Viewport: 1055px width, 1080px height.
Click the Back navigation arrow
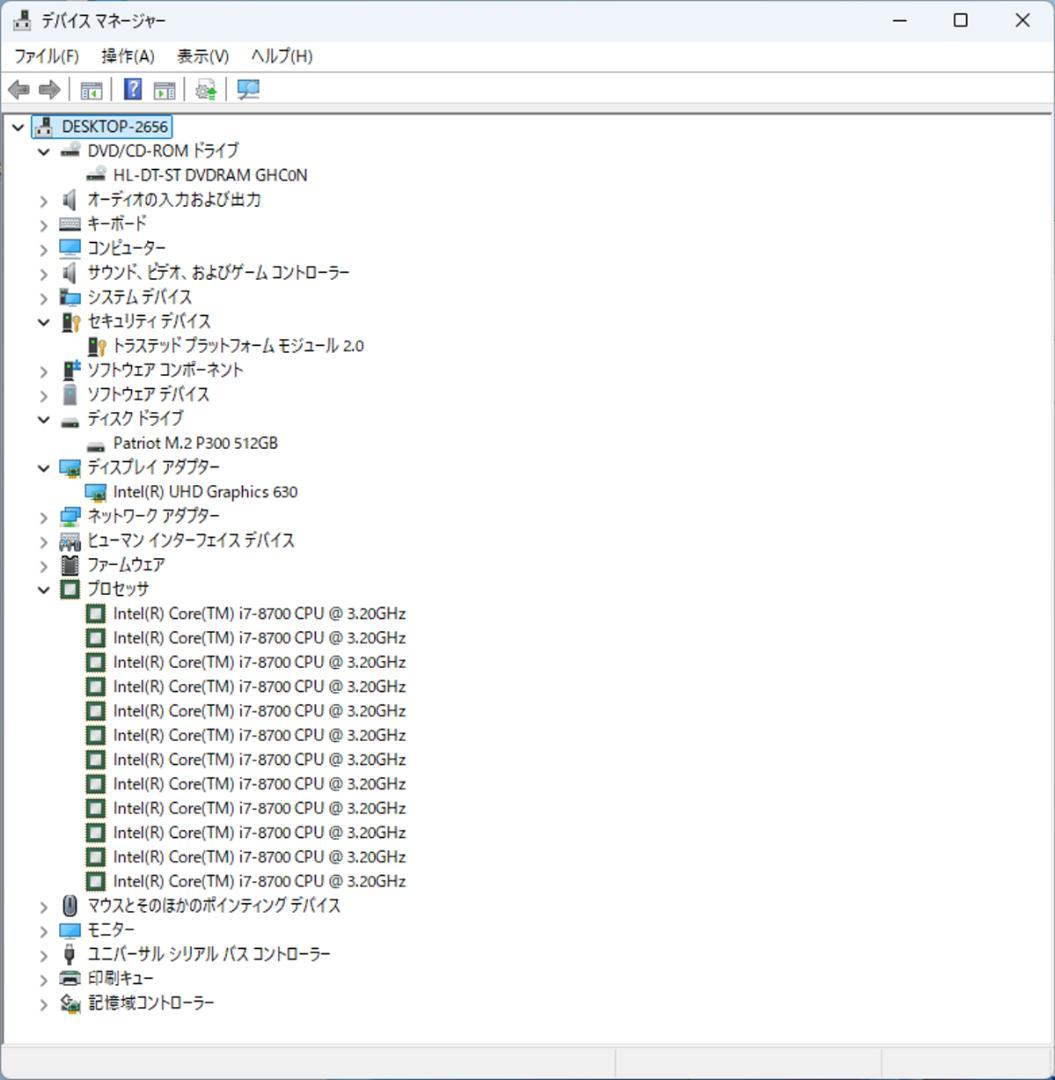[x=18, y=90]
